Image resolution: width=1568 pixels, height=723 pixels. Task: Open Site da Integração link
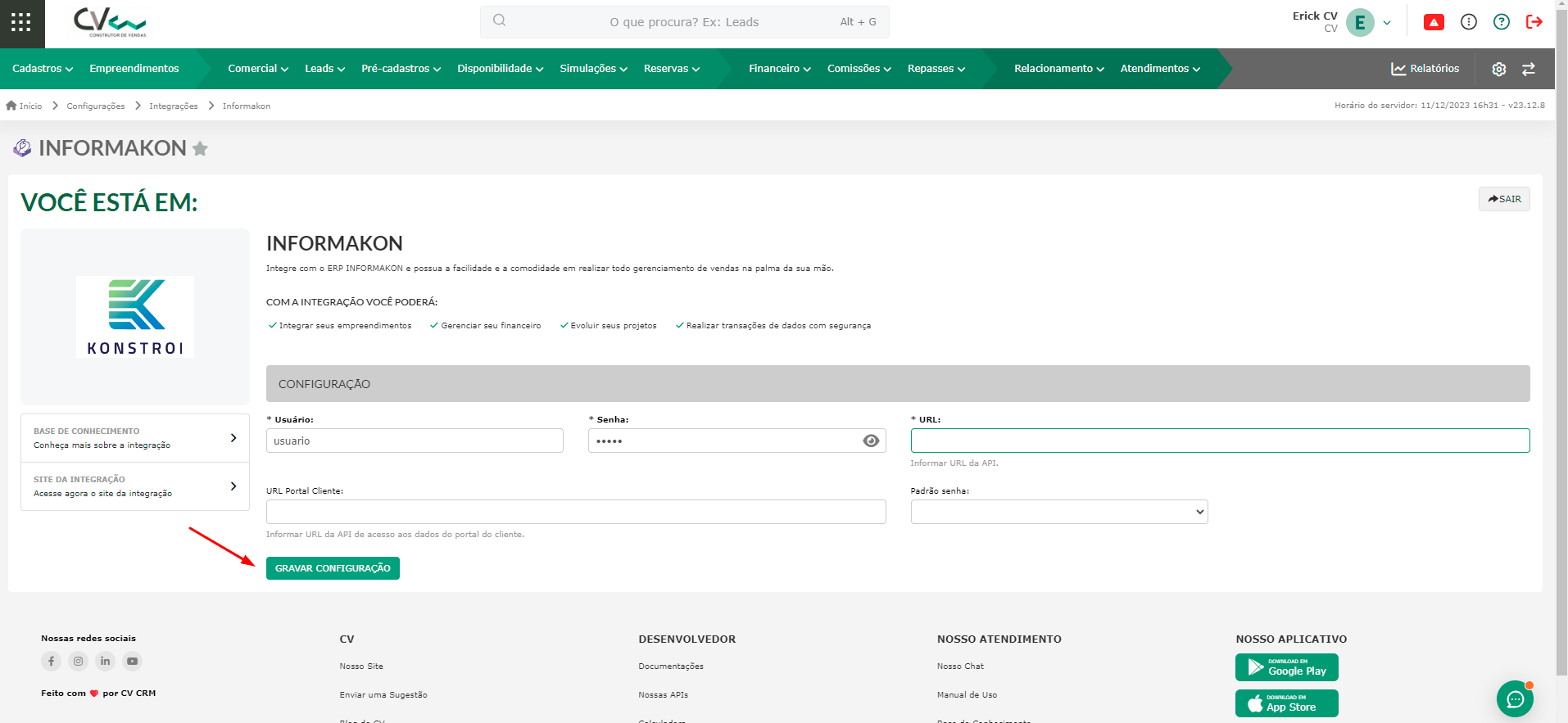click(135, 486)
